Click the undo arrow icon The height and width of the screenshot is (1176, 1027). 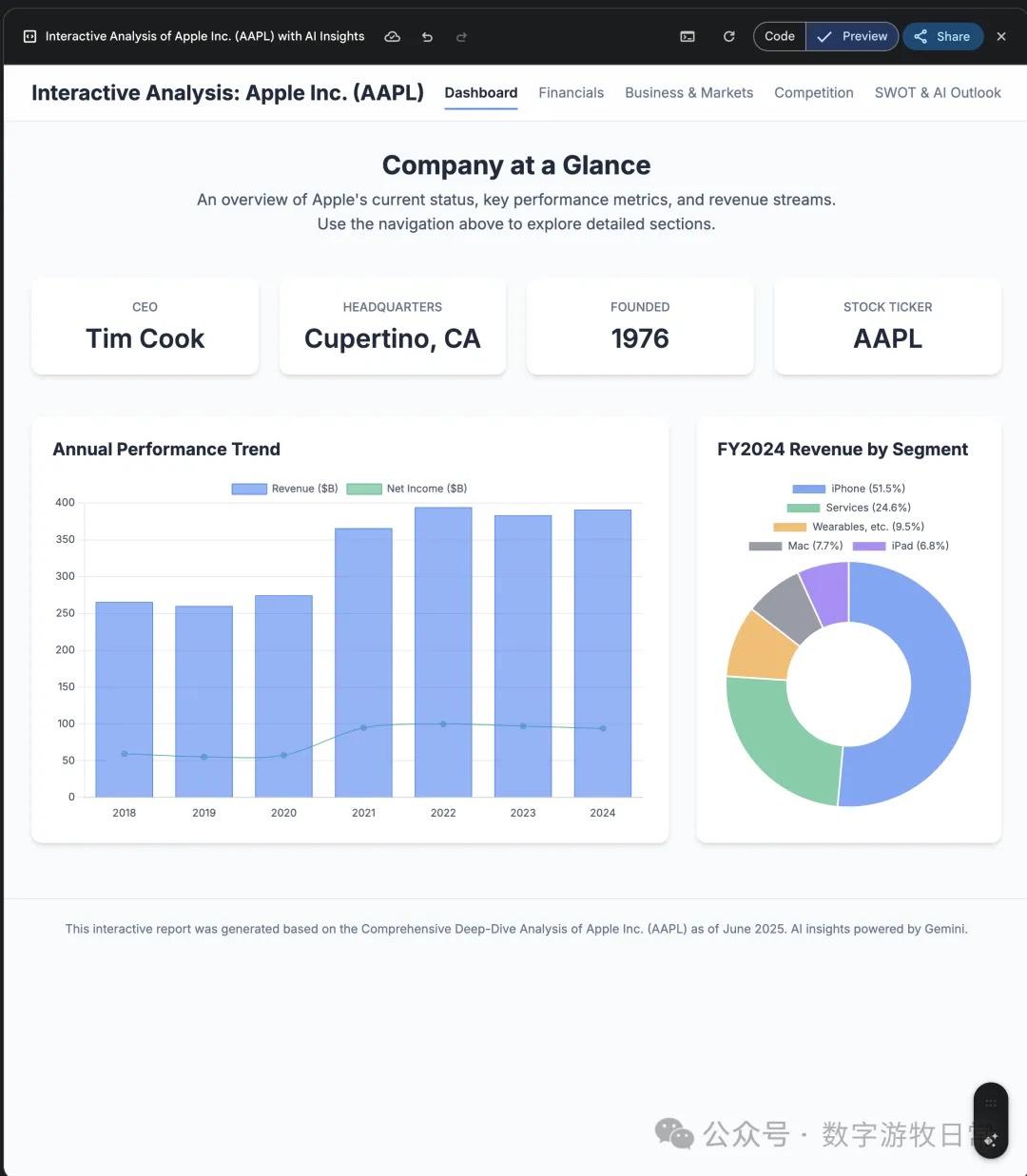point(427,36)
